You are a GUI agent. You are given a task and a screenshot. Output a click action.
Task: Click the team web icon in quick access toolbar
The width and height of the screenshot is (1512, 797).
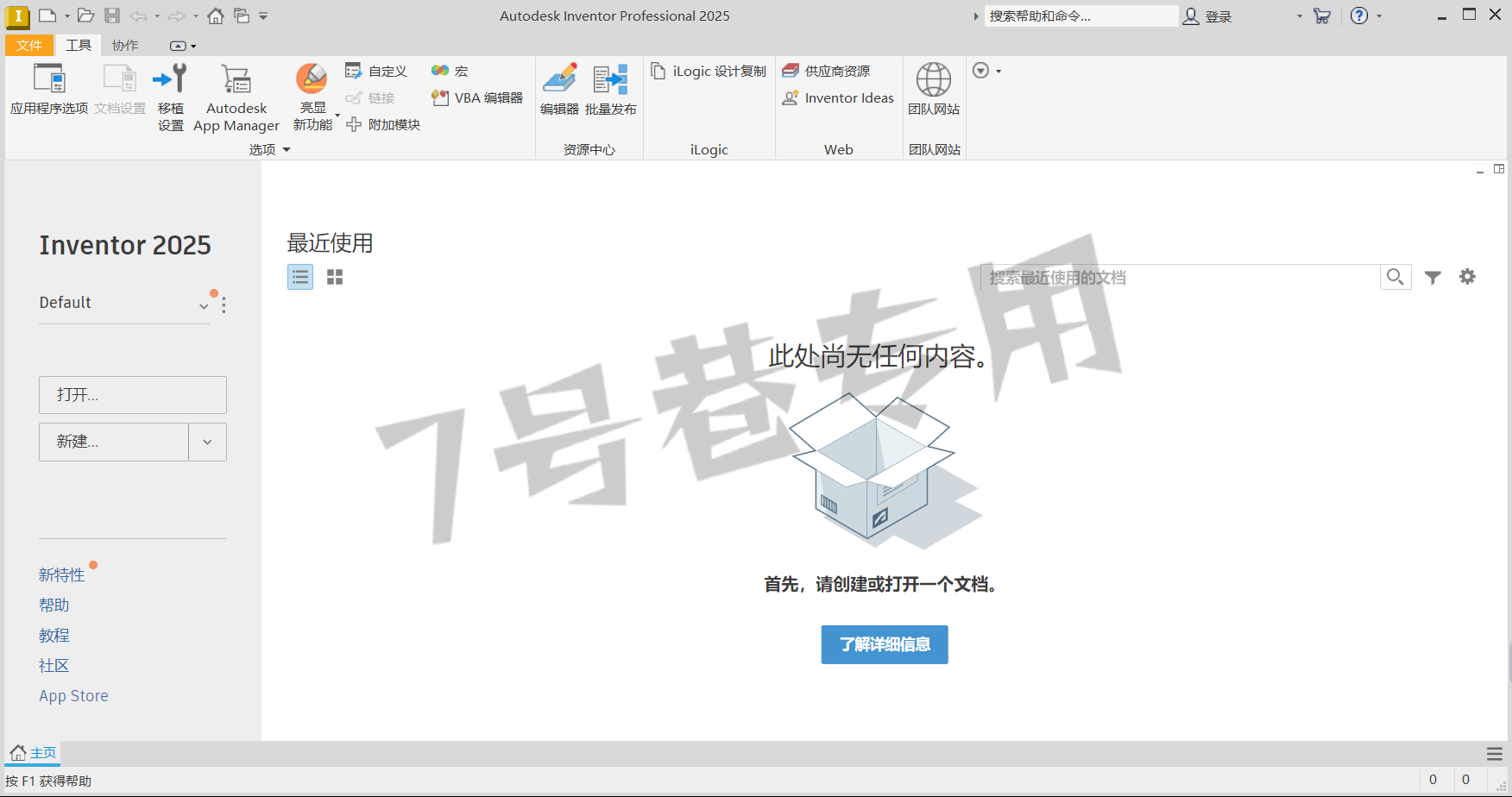242,16
